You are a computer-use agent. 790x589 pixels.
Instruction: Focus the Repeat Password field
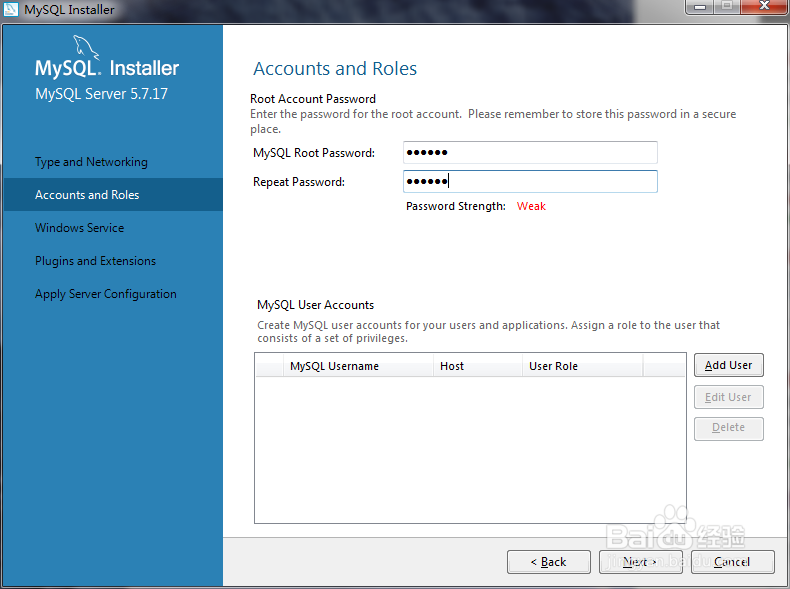pos(530,181)
